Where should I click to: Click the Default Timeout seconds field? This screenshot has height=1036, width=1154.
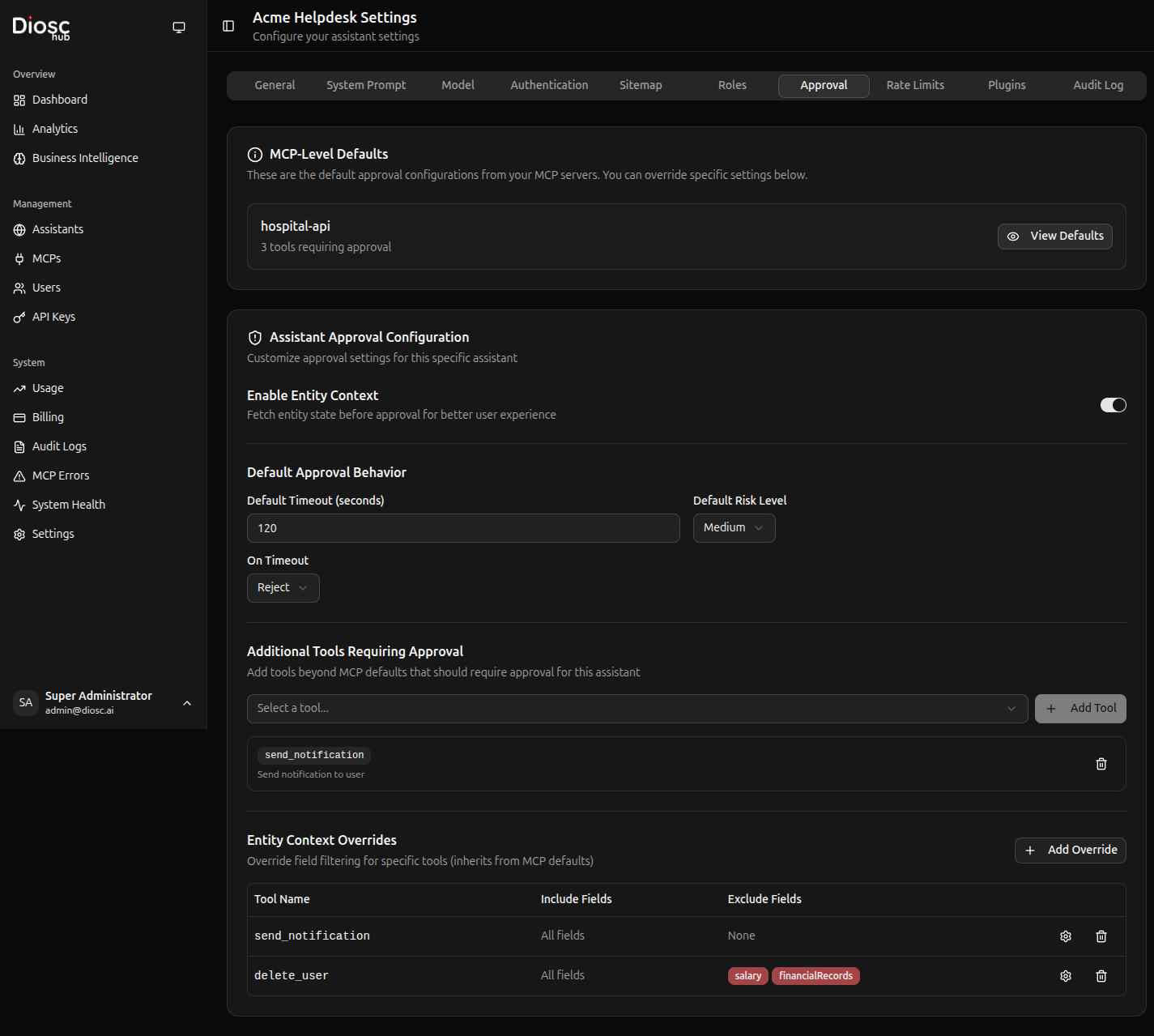click(462, 528)
